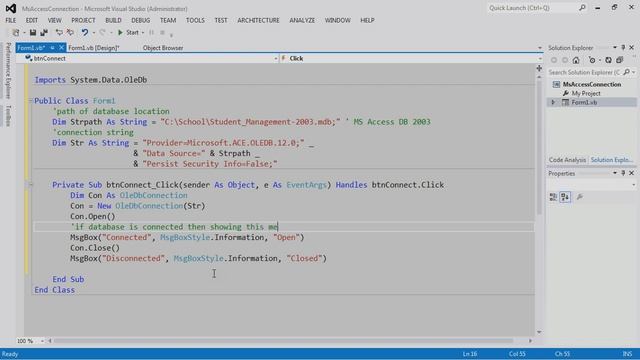This screenshot has width=640, height=360.
Task: Collapse the Public Class Form1 outline
Action: tap(31, 100)
